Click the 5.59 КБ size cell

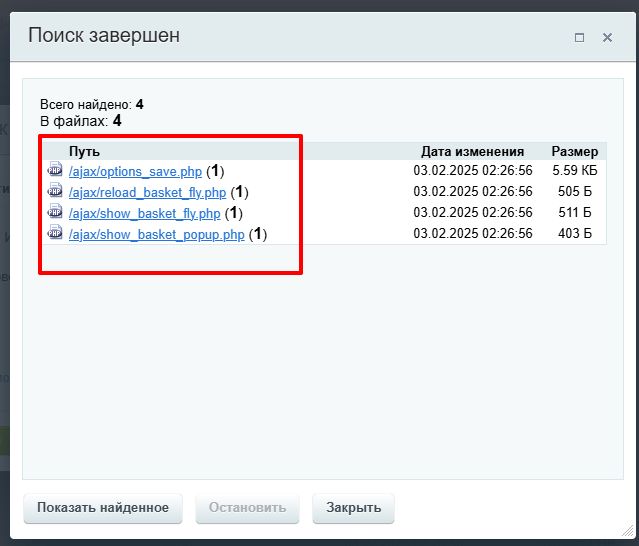574,171
